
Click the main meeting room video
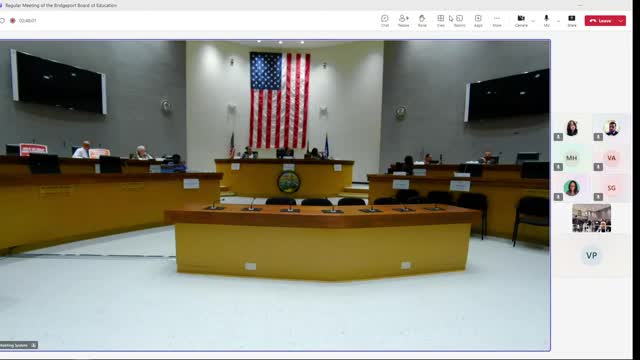[275, 195]
